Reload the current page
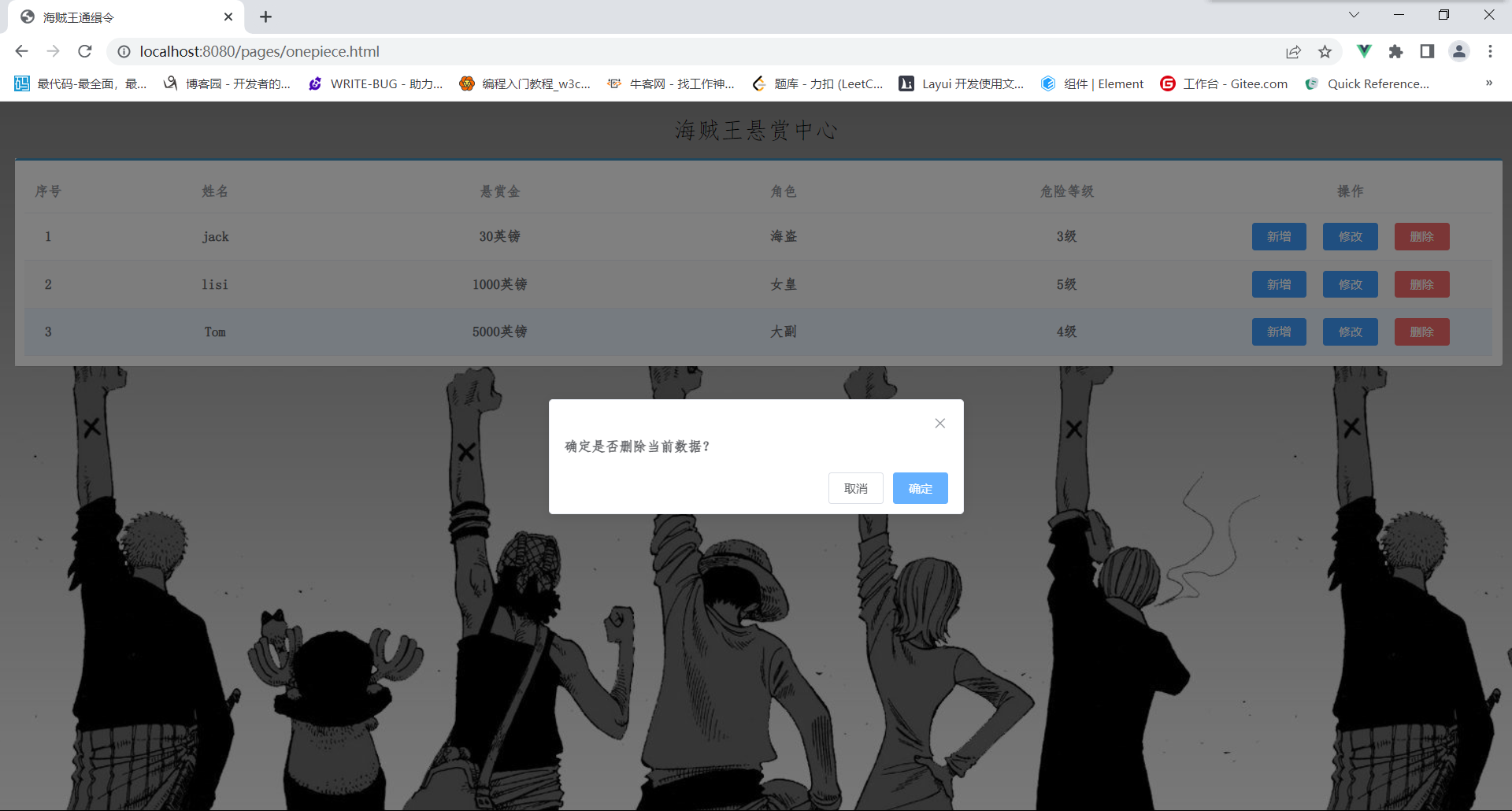The image size is (1512, 811). pos(85,51)
